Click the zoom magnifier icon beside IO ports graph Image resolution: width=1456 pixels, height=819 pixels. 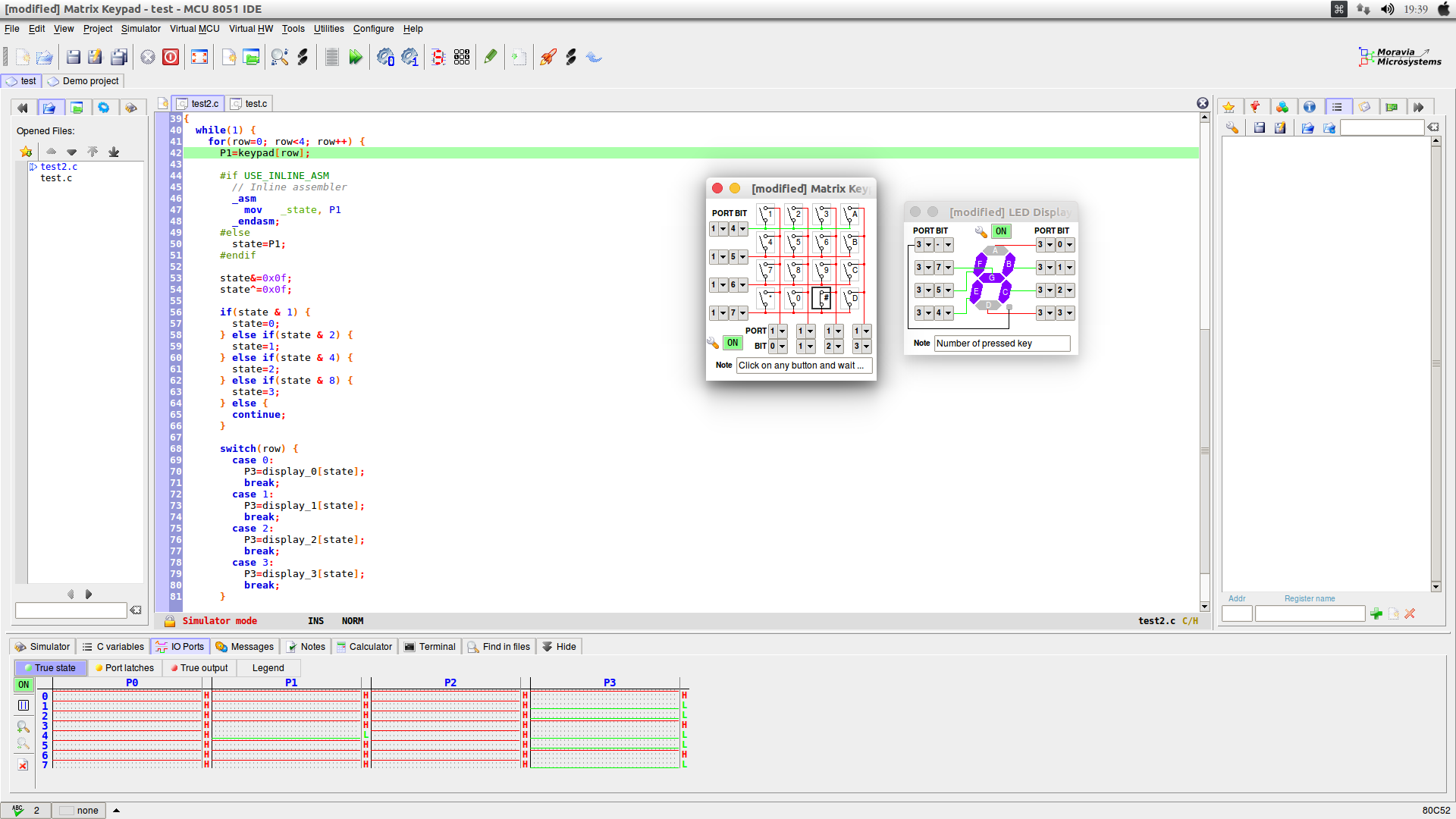point(23,726)
